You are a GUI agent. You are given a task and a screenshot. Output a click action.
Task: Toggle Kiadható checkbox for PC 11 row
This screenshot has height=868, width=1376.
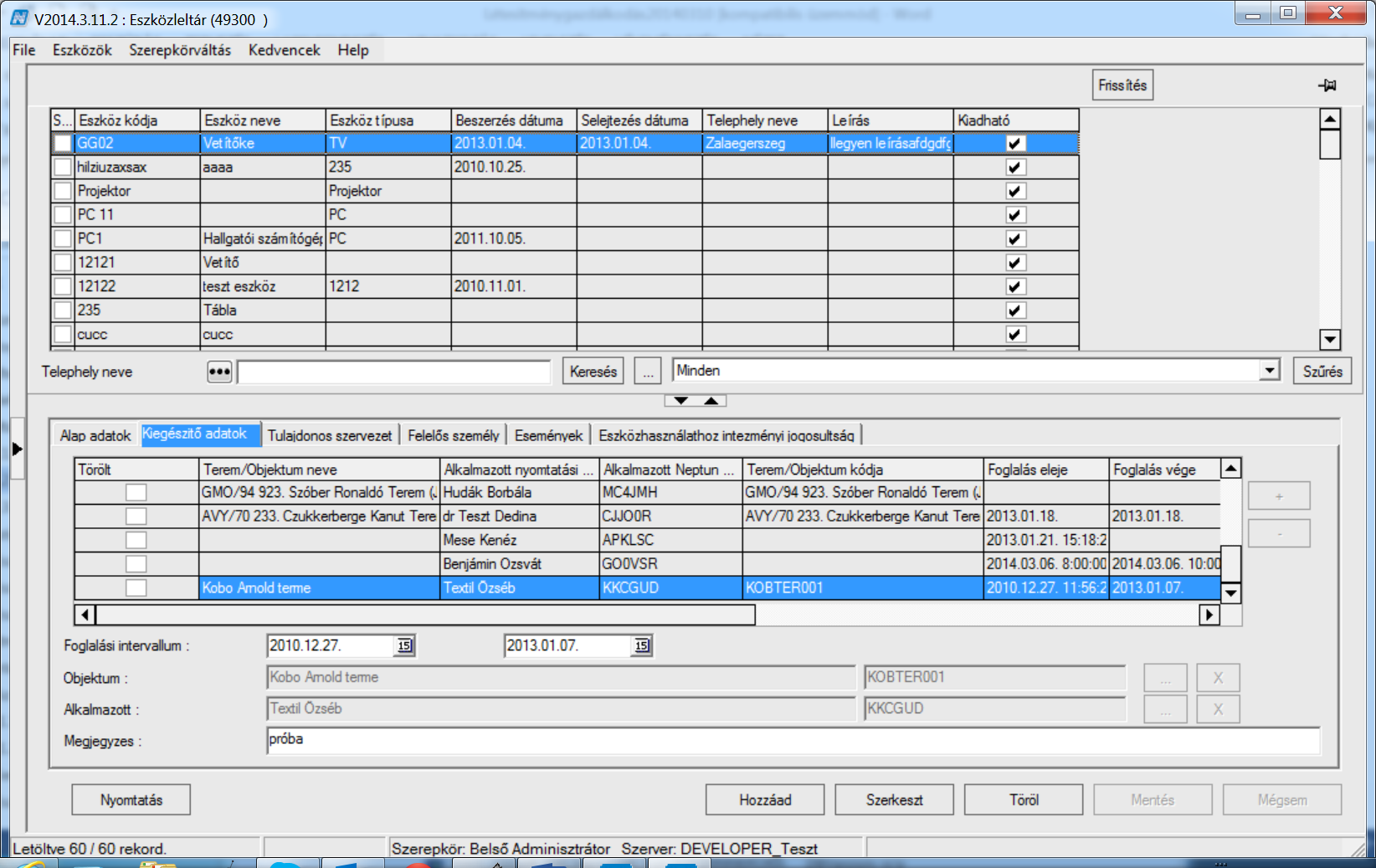(1015, 215)
